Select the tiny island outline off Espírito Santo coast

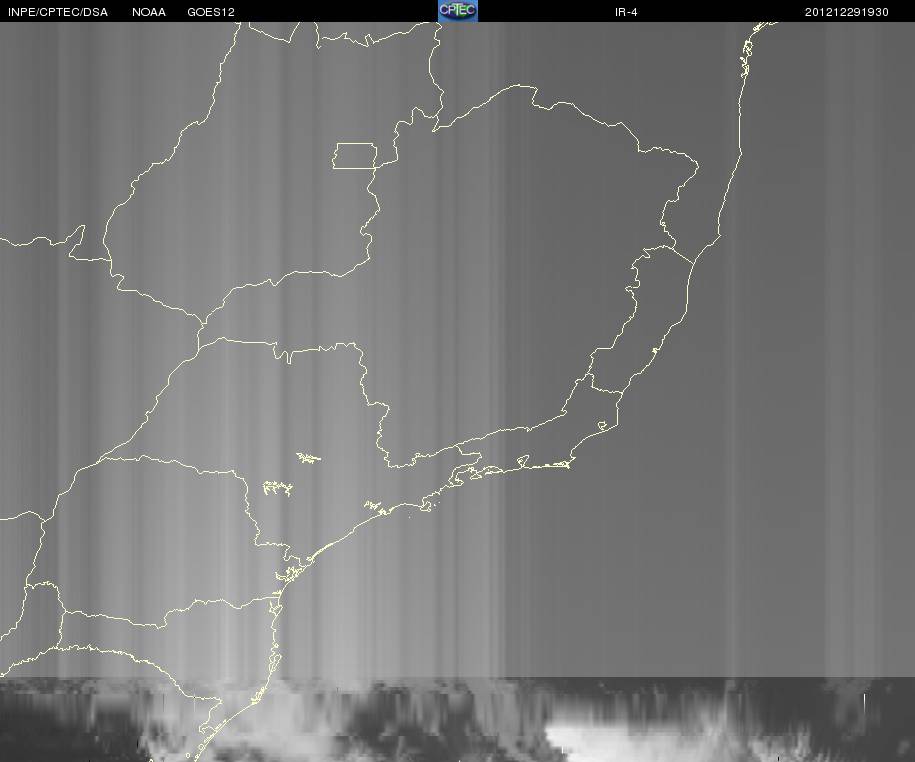[x=655, y=350]
